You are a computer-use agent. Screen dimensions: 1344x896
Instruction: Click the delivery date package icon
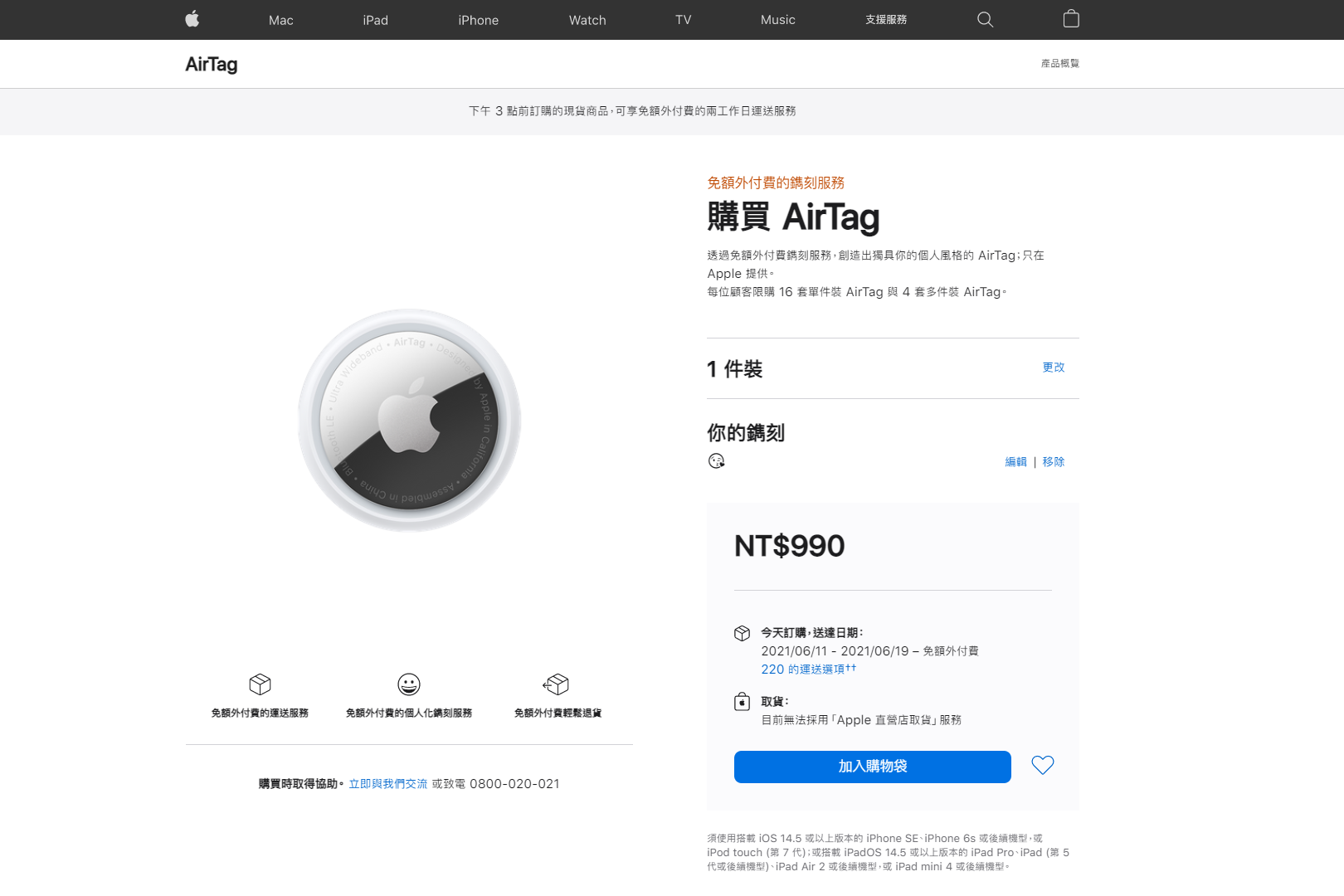[x=743, y=634]
